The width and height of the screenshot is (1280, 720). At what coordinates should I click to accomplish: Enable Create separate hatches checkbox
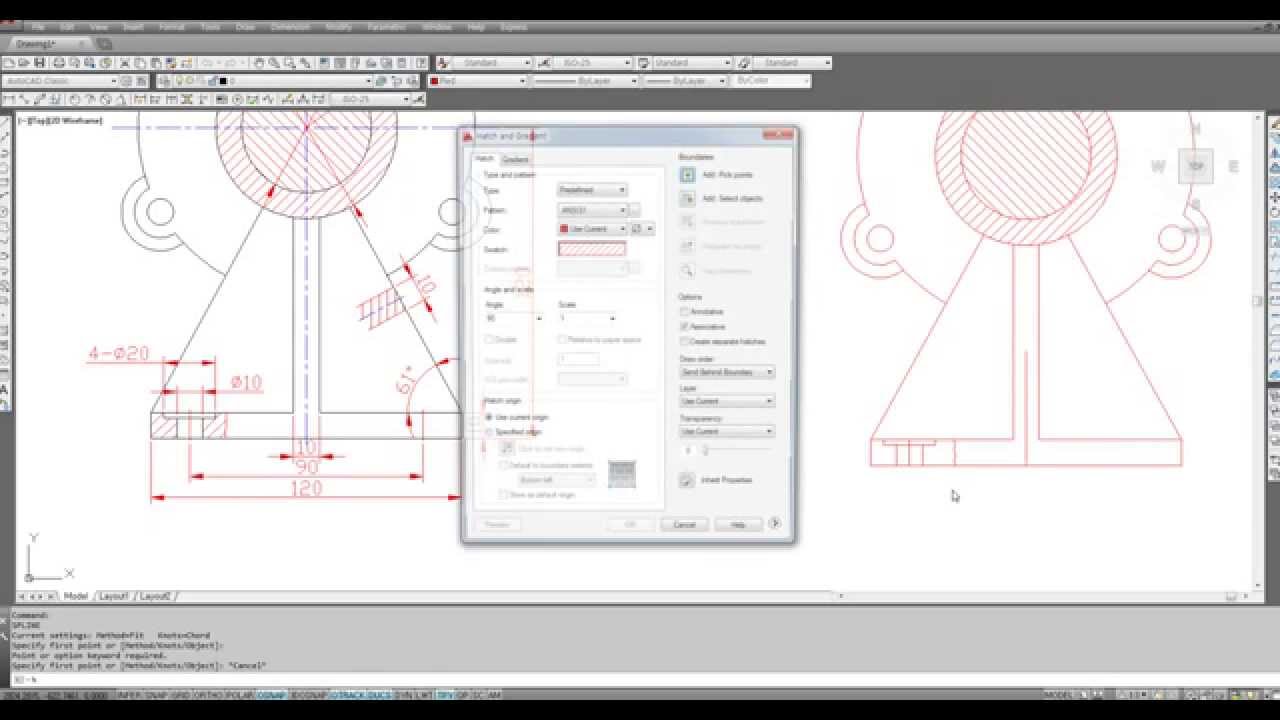(x=685, y=342)
